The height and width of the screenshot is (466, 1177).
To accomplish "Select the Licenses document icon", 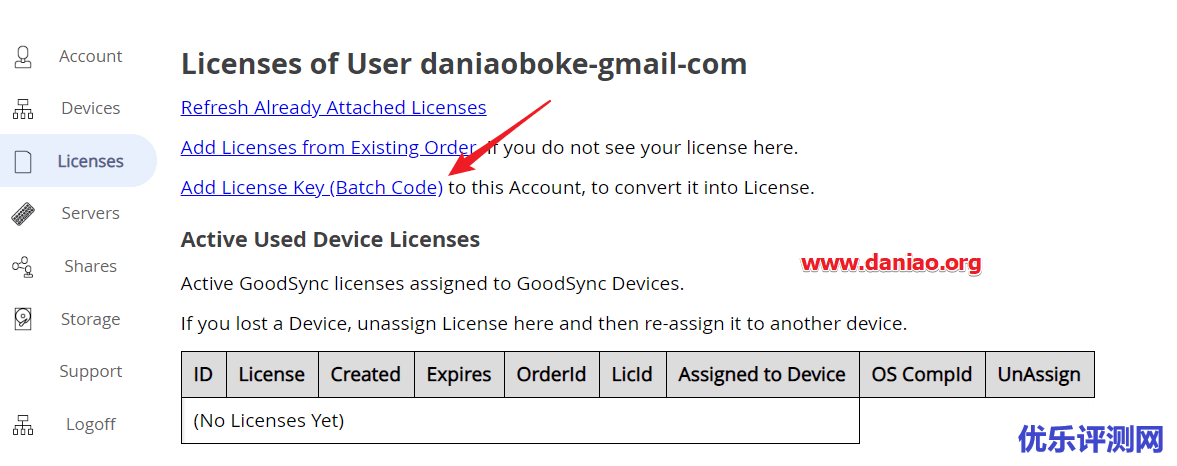I will click(23, 161).
